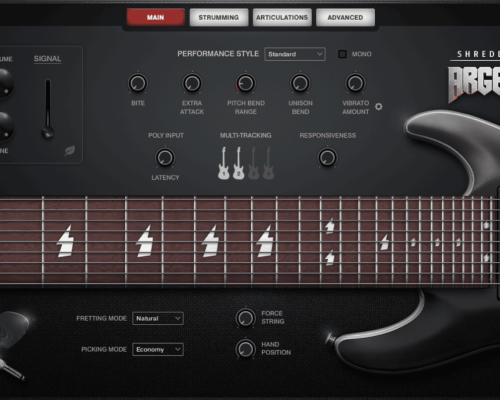
Task: Click the MULTI-TRACKING label
Action: [246, 135]
